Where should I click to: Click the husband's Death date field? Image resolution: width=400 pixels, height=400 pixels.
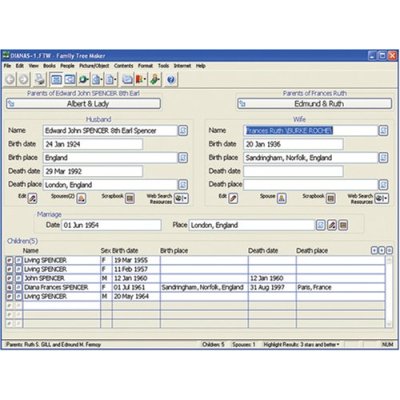tap(93, 171)
